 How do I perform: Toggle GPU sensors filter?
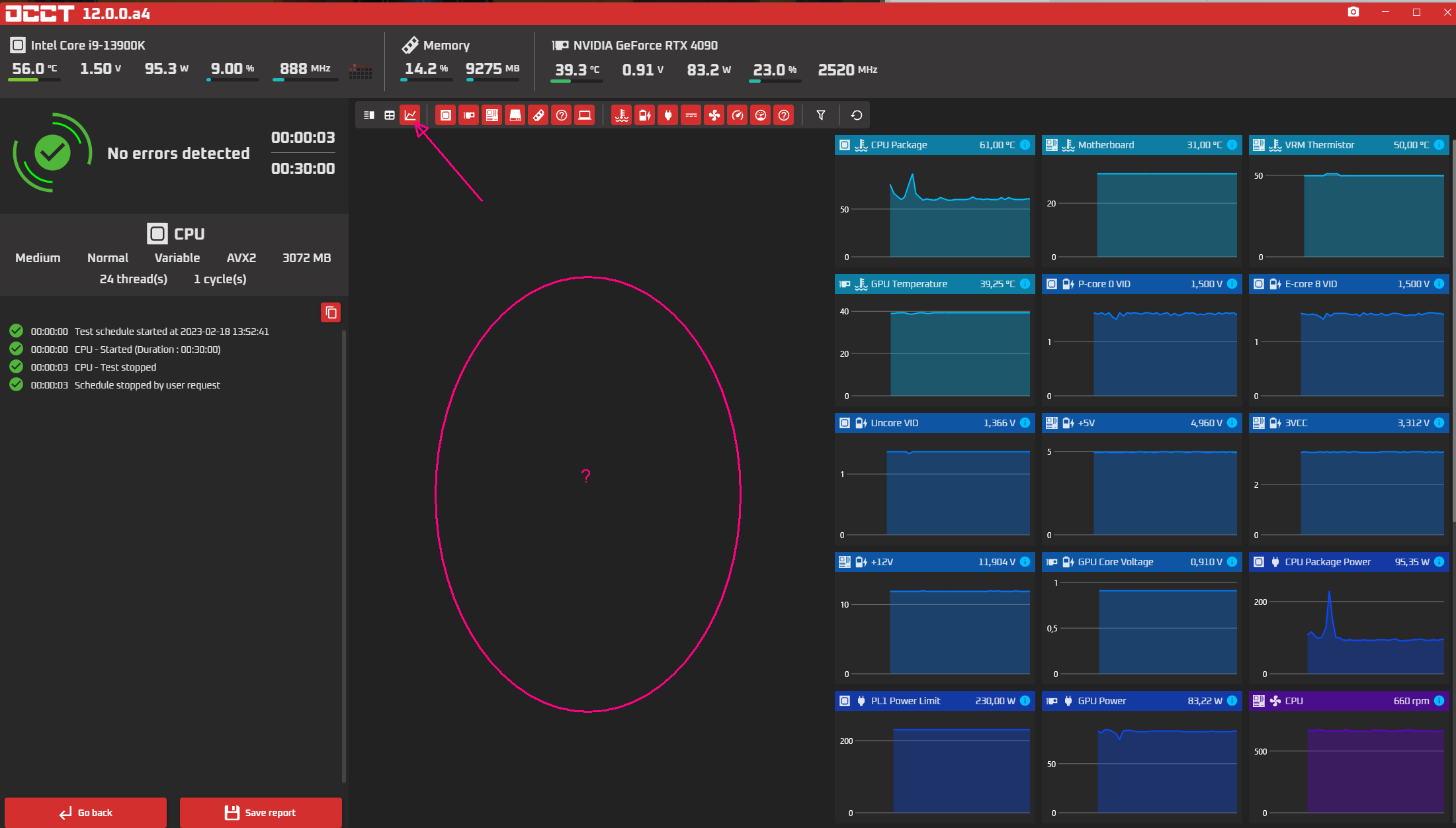click(x=469, y=115)
